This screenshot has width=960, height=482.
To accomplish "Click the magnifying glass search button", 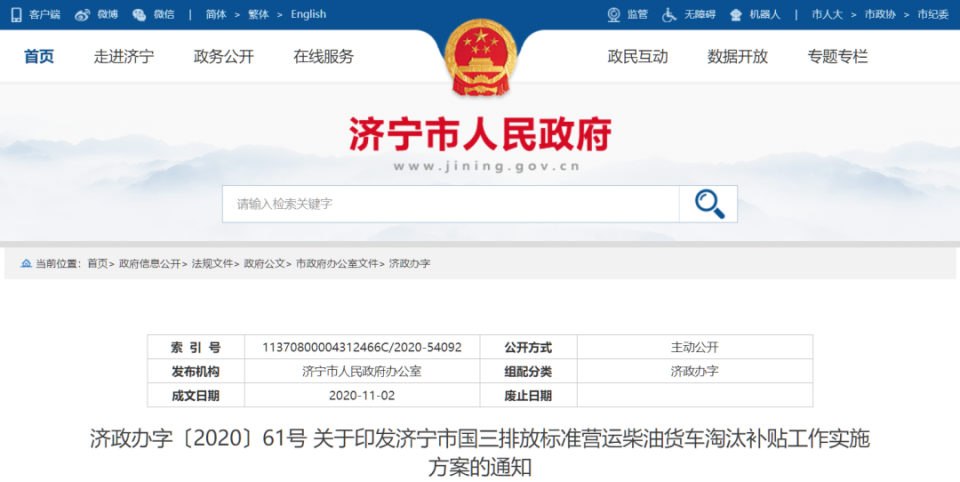I will click(709, 204).
